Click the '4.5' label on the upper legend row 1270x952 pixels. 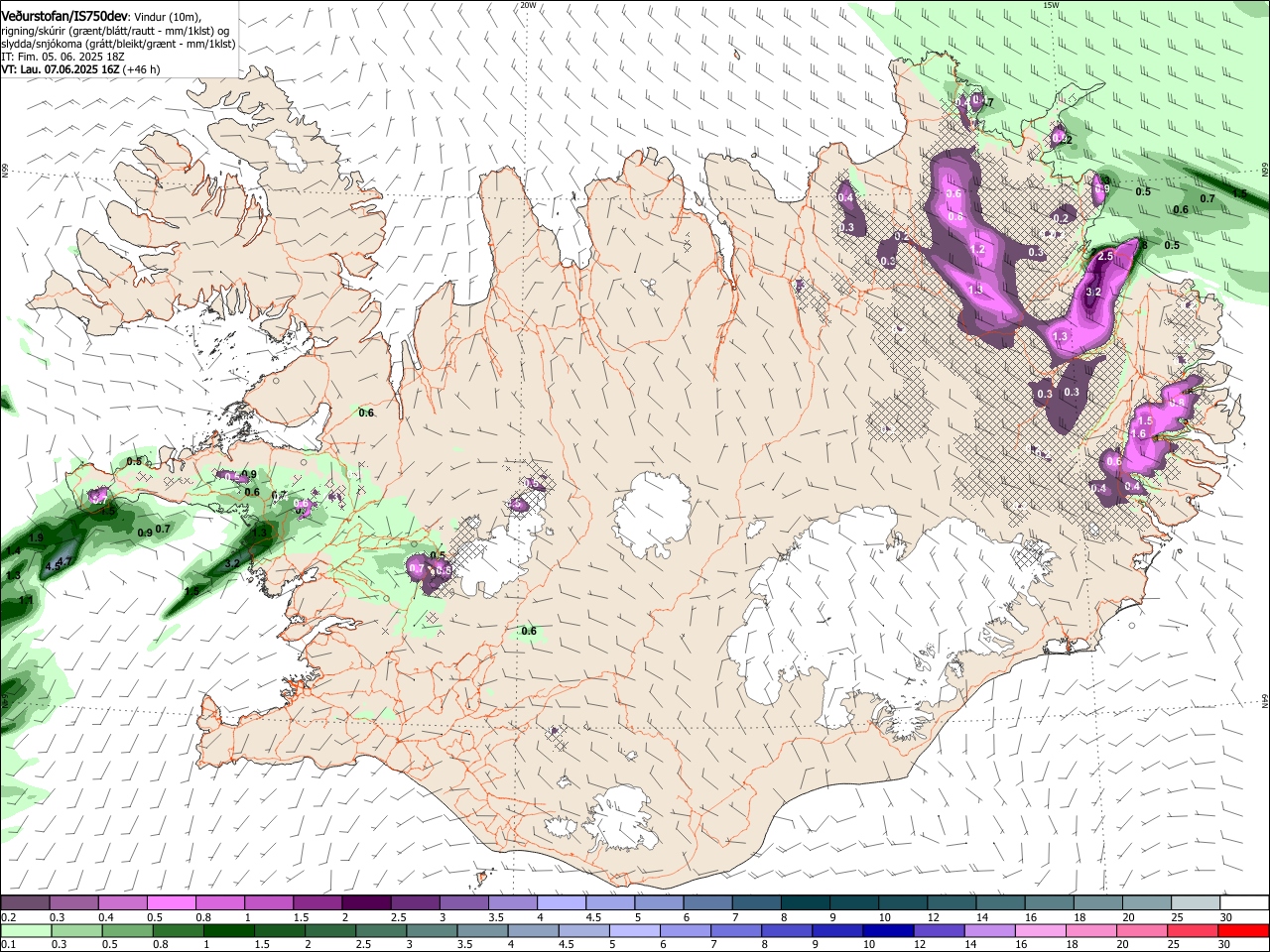pyautogui.click(x=593, y=917)
